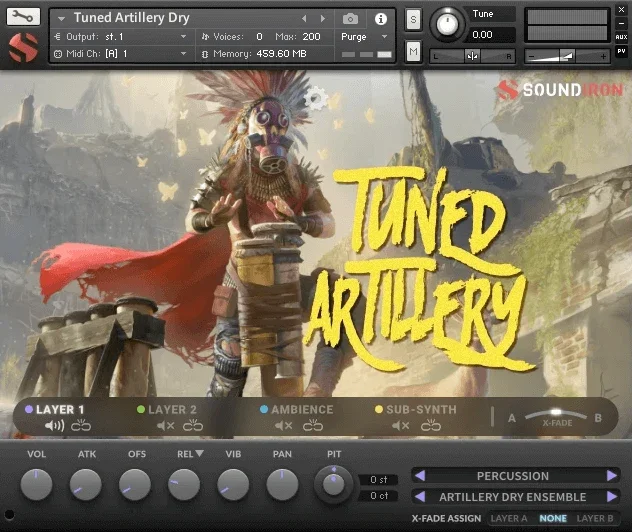Select previous sound before ARTILLERY DRY ENSEMBLE
Viewport: 632px width, 532px height.
point(420,497)
